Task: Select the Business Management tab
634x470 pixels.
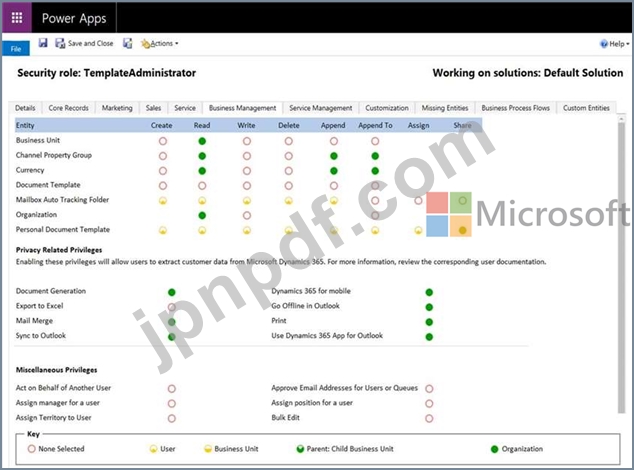Action: 242,108
